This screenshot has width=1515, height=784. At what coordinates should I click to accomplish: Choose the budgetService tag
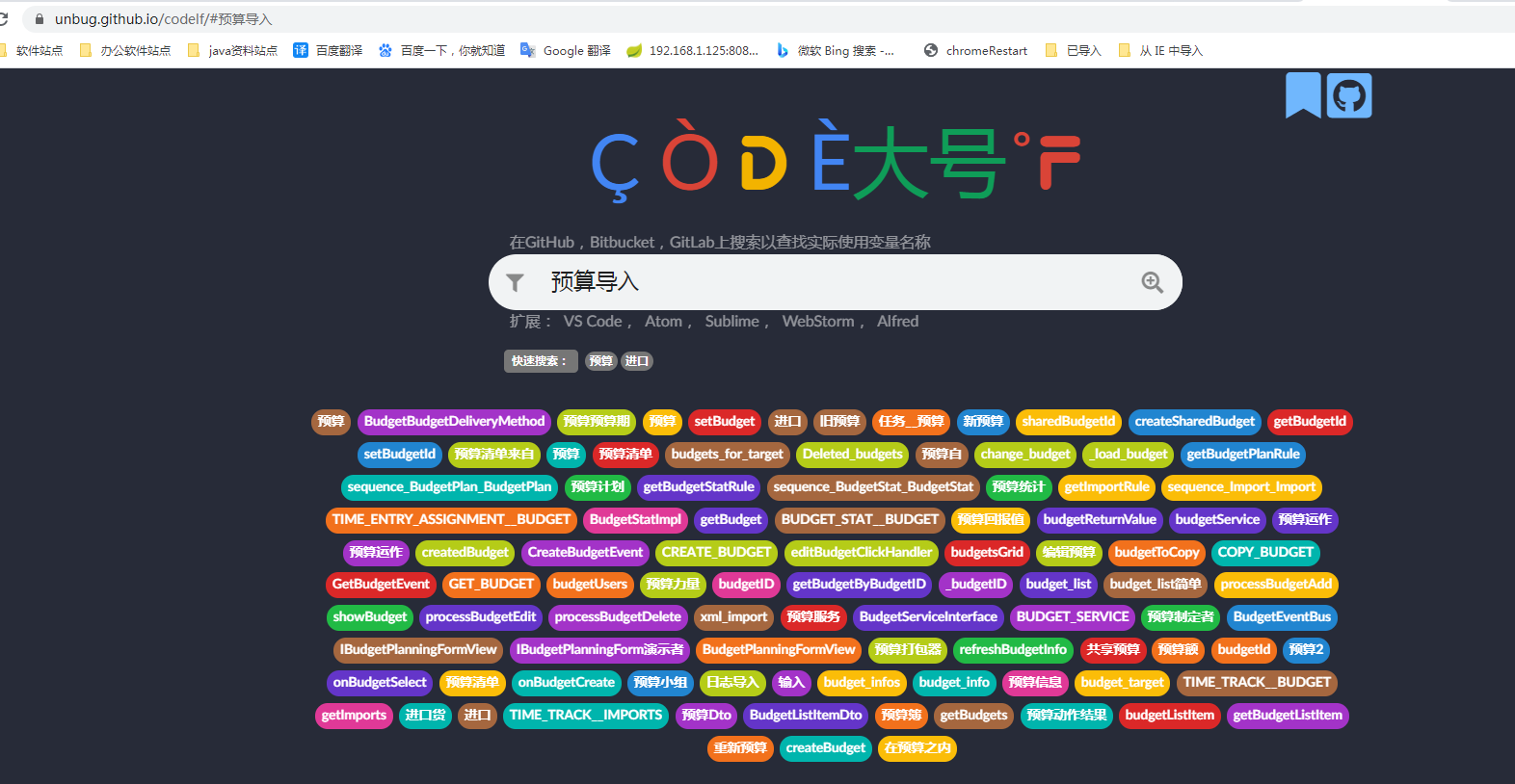pyautogui.click(x=1217, y=520)
